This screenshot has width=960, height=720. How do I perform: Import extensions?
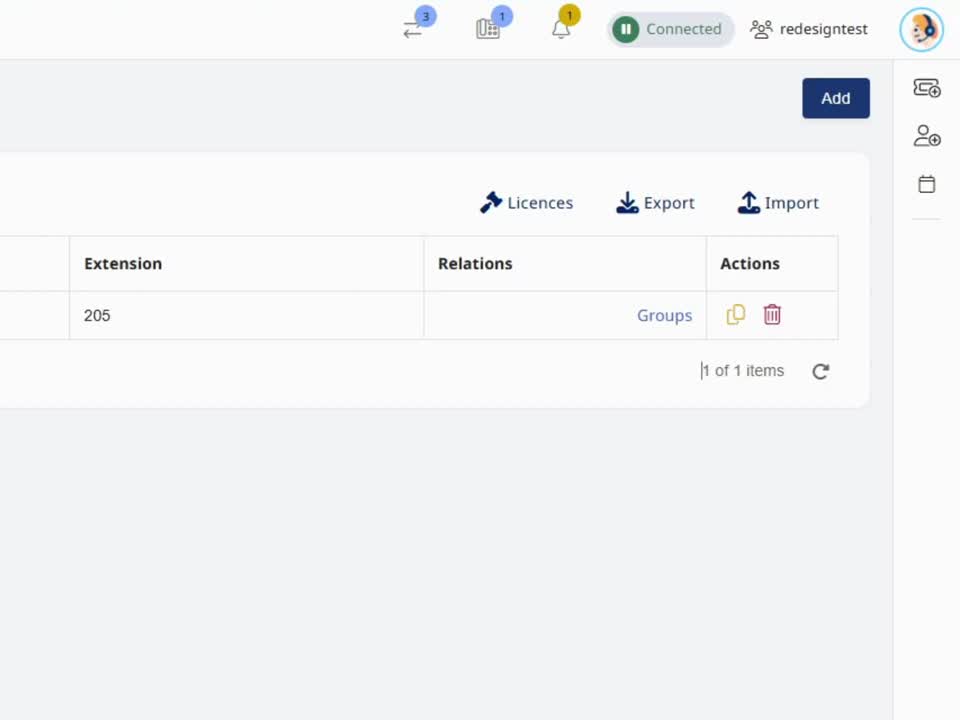pos(778,203)
